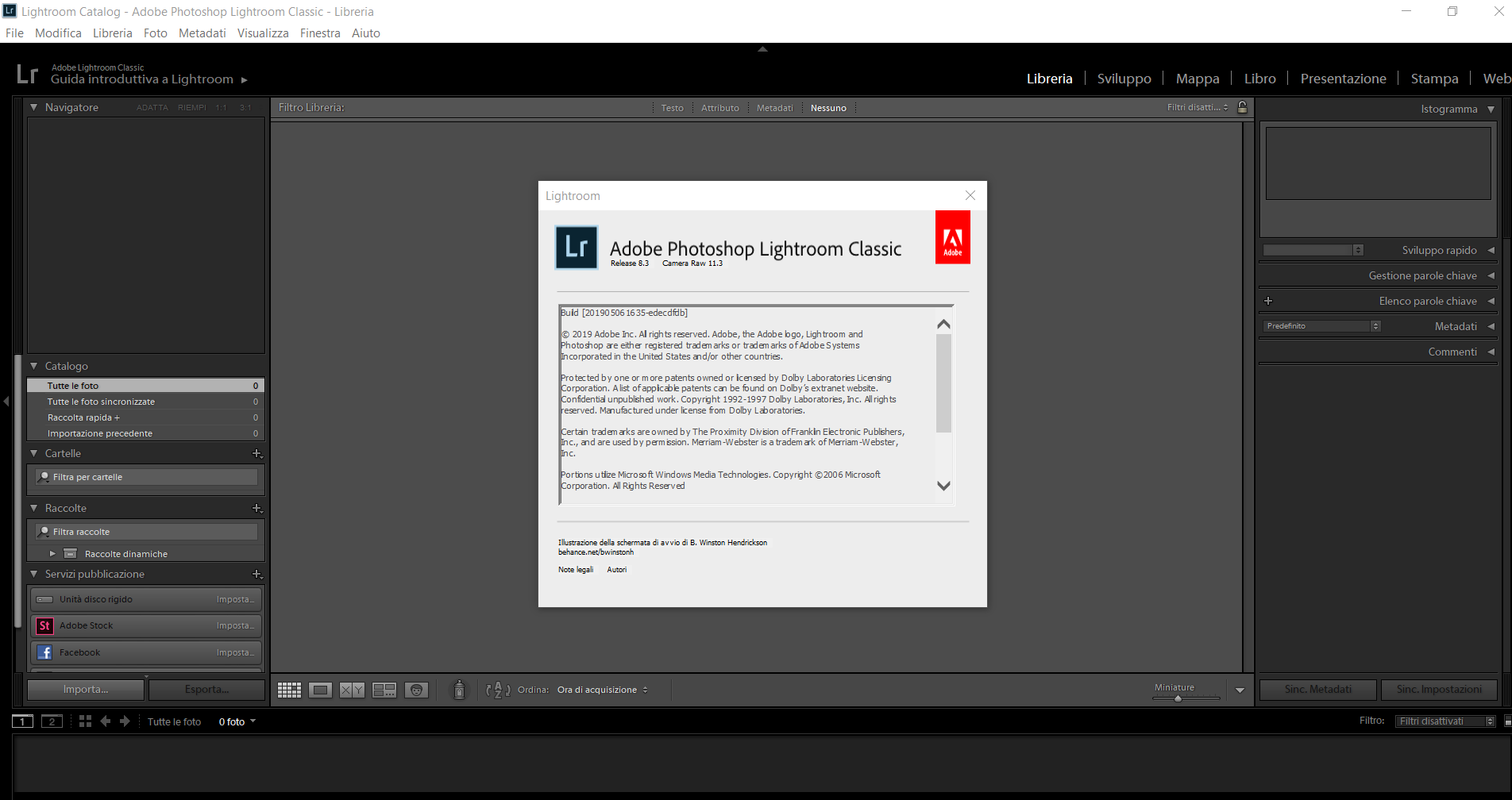Screen dimensions: 1512x800
Task: Switch to the Stampa module
Action: [x=1435, y=79]
